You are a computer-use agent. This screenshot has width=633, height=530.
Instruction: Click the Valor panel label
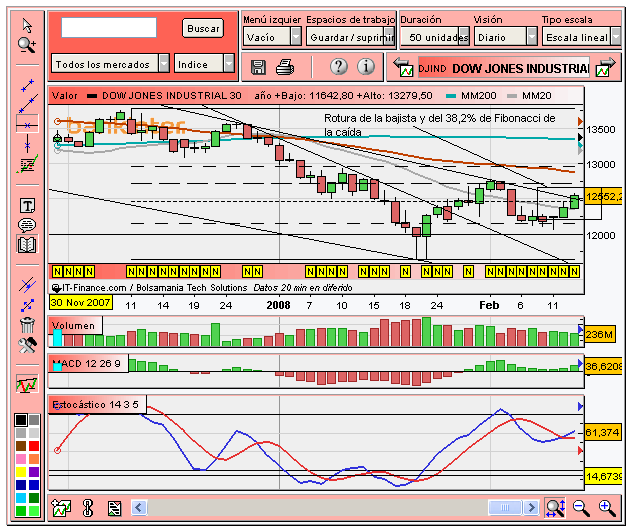click(64, 96)
